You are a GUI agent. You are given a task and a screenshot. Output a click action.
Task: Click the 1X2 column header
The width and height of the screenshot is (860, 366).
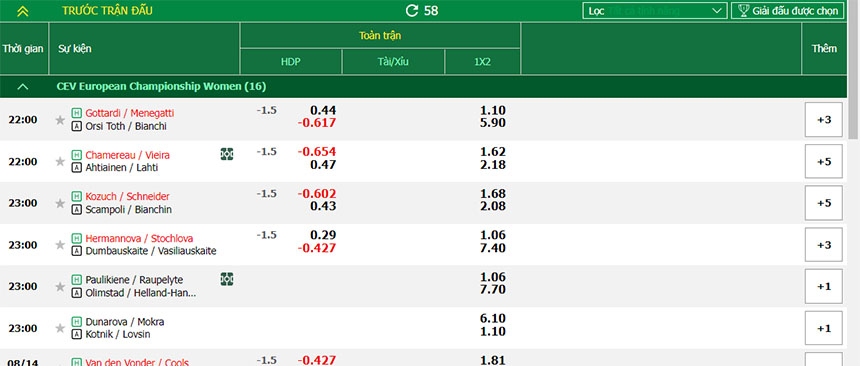pos(483,62)
